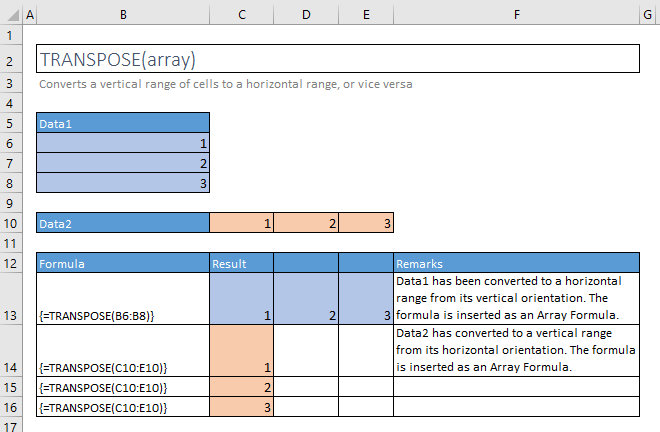This screenshot has height=432, width=660.
Task: Select row 14 header
Action: pos(11,351)
